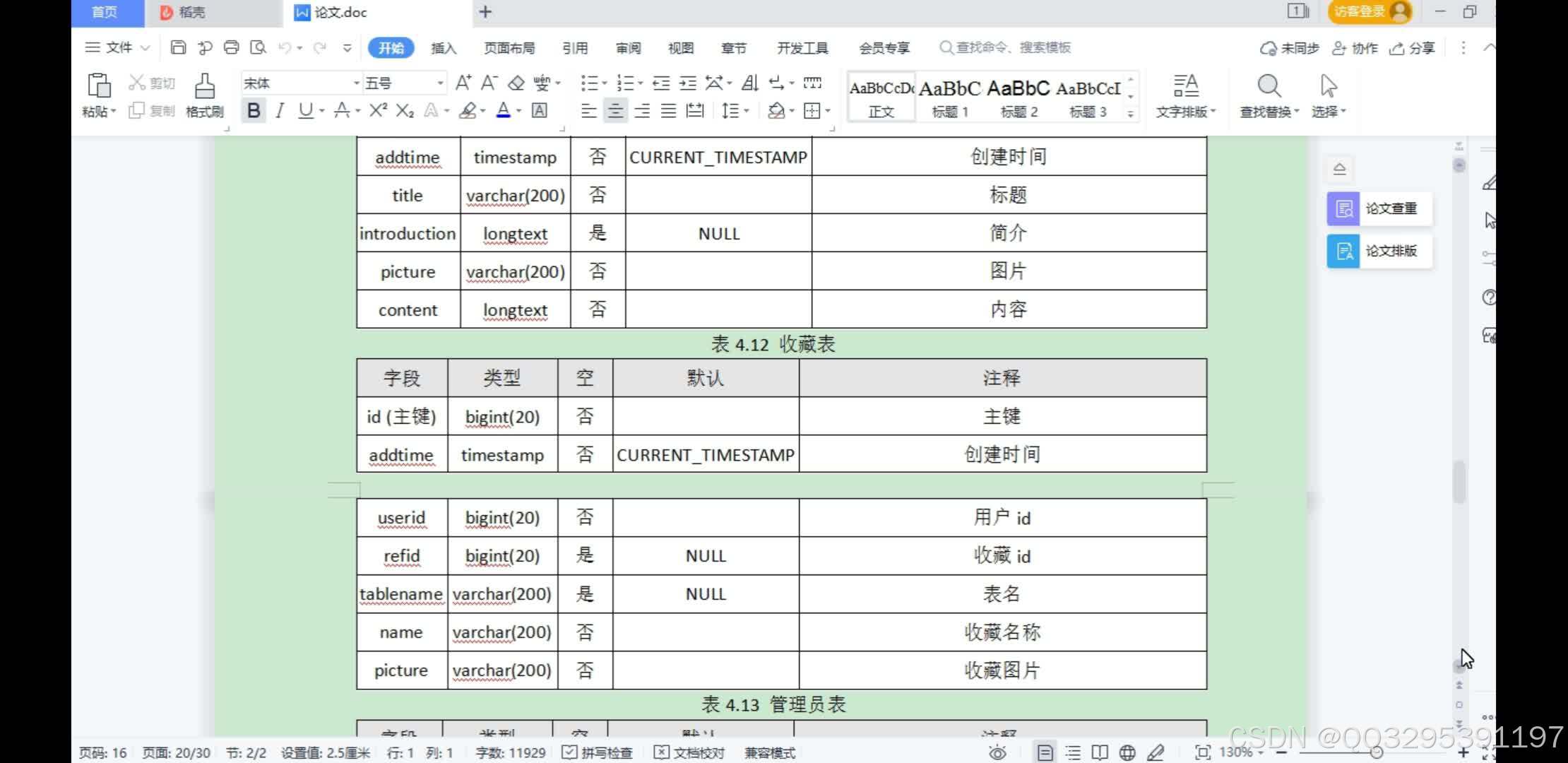The image size is (1568, 763).
Task: Toggle eye protection mode icon
Action: (x=997, y=752)
